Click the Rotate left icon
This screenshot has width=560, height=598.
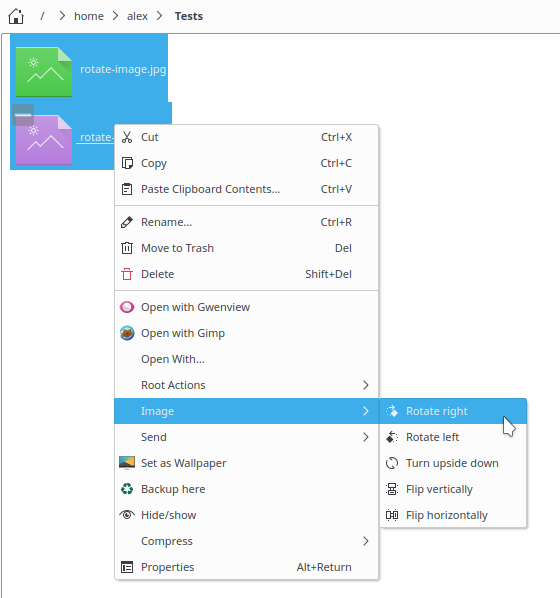[x=392, y=437]
